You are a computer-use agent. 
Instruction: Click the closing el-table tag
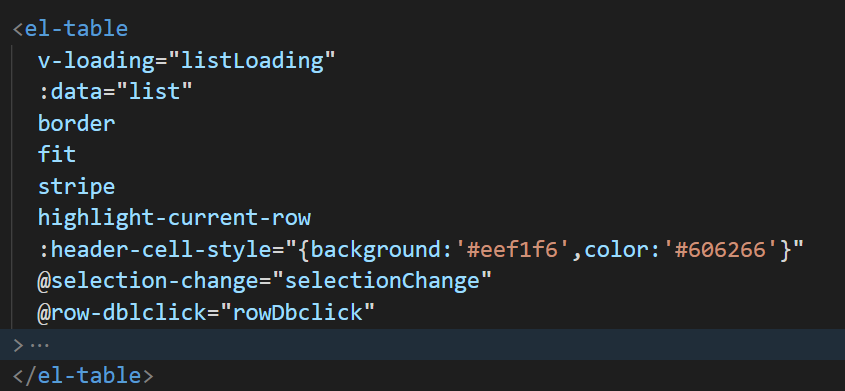click(x=83, y=375)
